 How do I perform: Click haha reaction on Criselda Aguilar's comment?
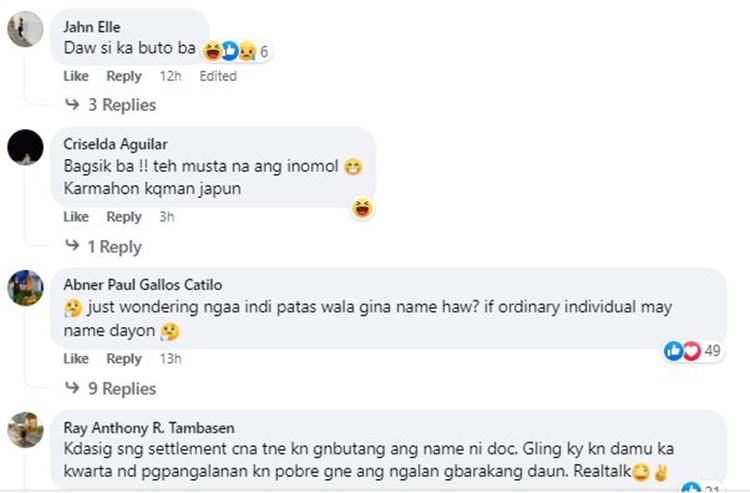click(361, 208)
